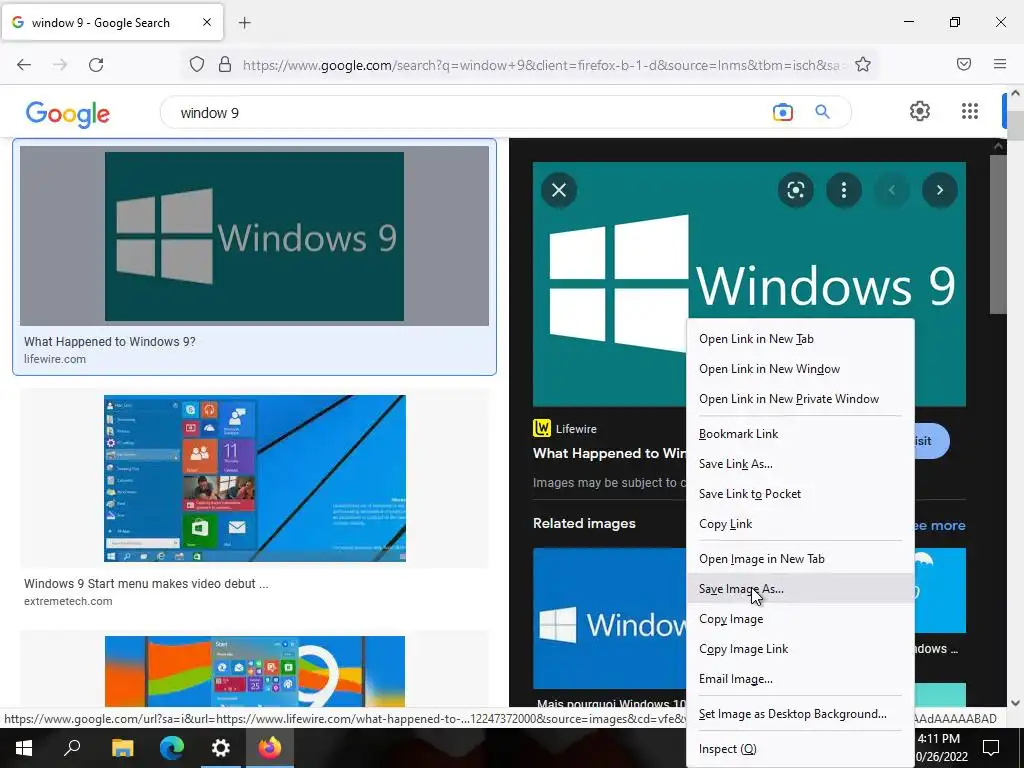Click 'Copy Image' in context menu
1024x768 pixels.
[x=800, y=619]
